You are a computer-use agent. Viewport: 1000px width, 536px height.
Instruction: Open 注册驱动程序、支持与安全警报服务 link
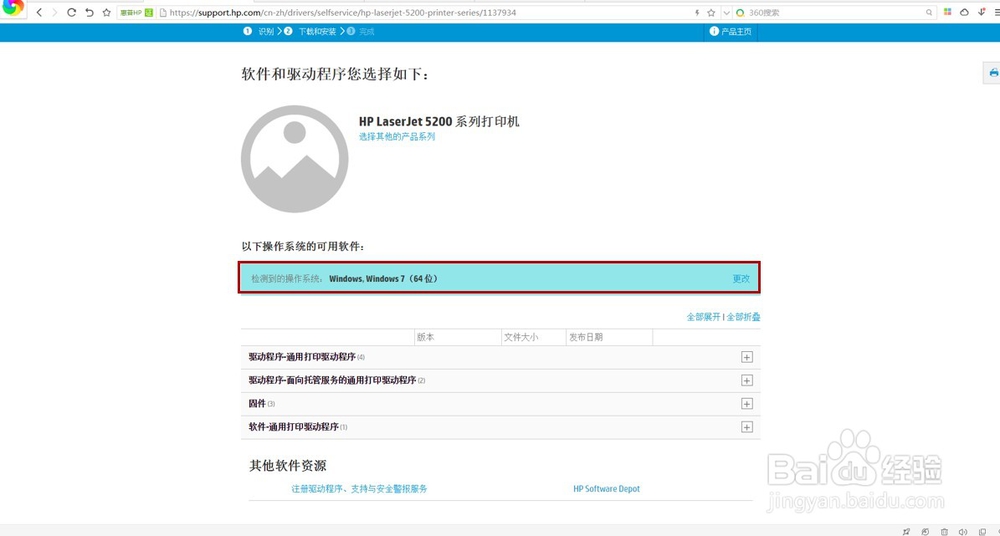[359, 489]
